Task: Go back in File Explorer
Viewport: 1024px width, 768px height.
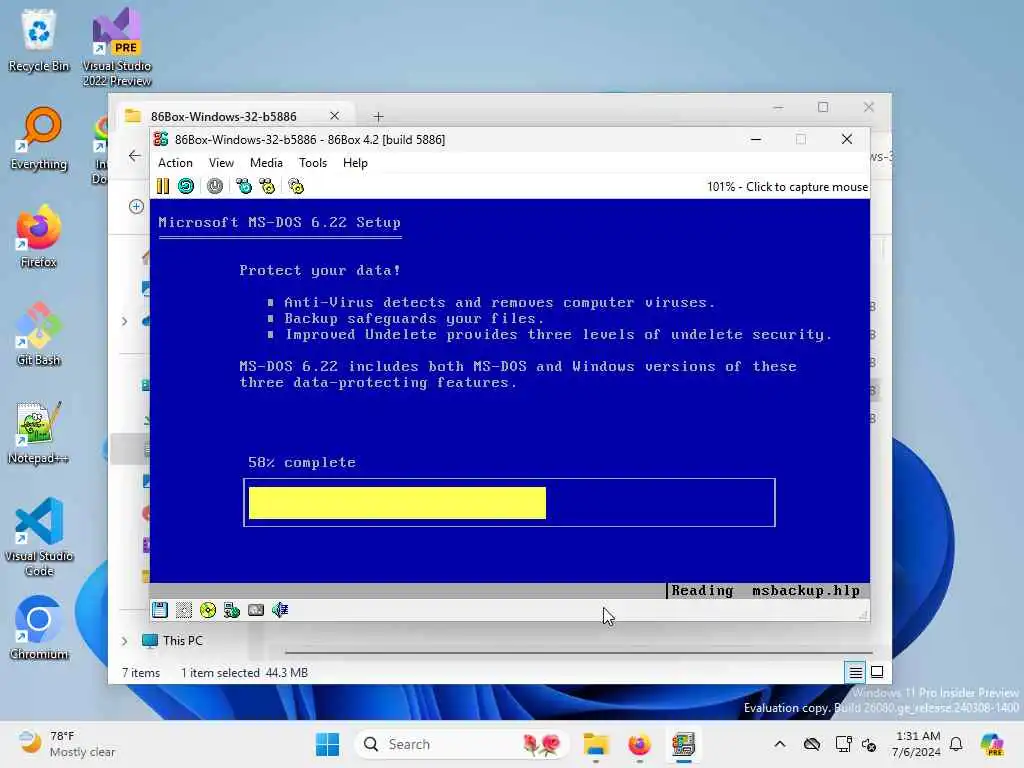Action: pyautogui.click(x=135, y=155)
